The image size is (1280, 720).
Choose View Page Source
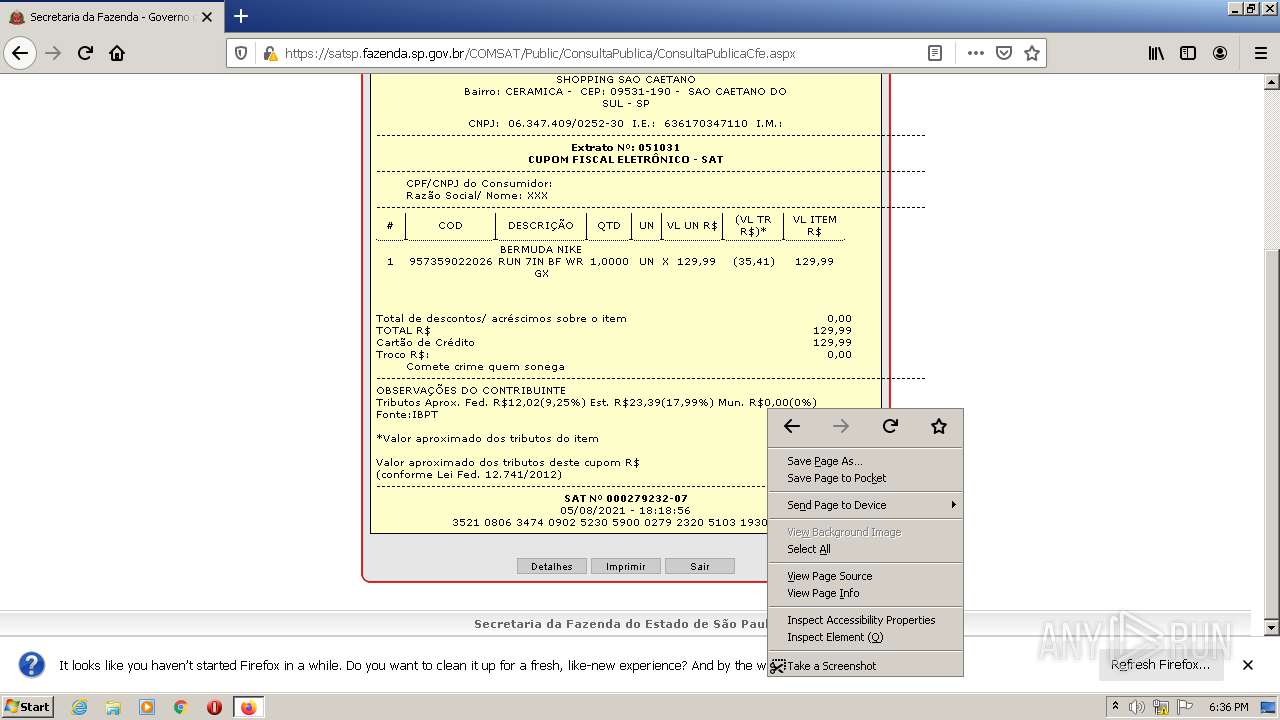(865, 576)
